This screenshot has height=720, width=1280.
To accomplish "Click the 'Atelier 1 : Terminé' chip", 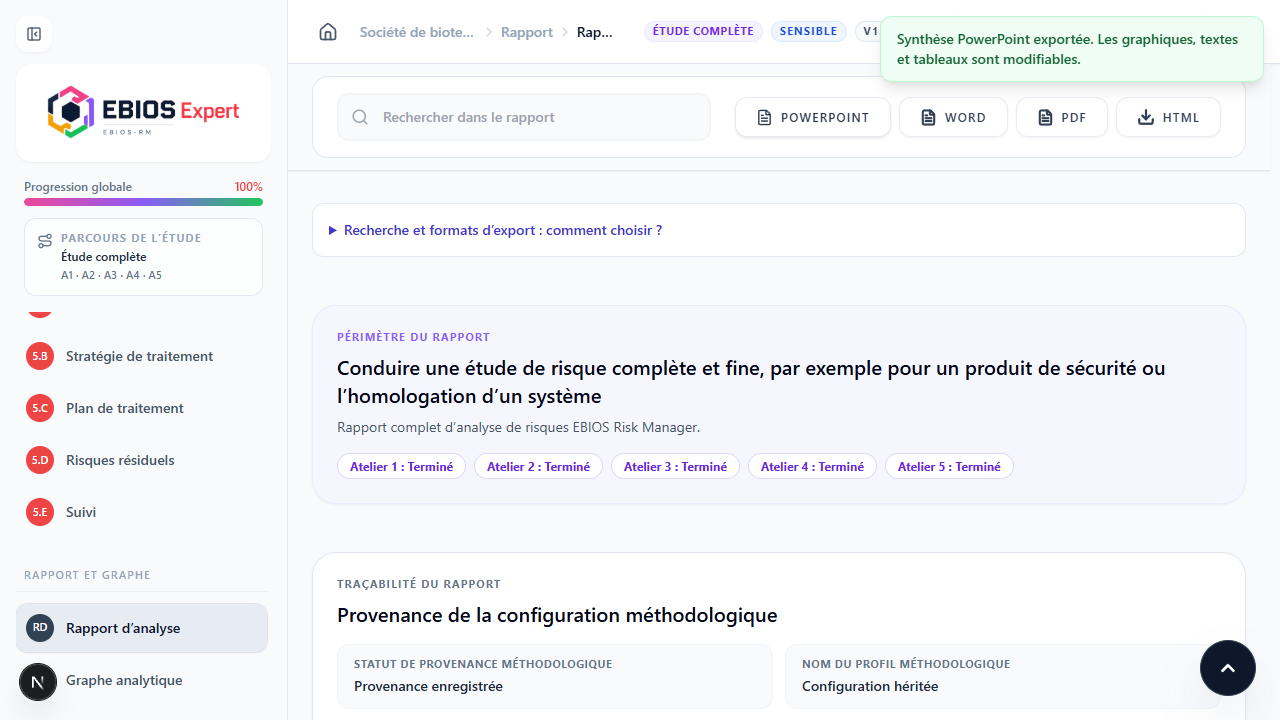I will [401, 467].
